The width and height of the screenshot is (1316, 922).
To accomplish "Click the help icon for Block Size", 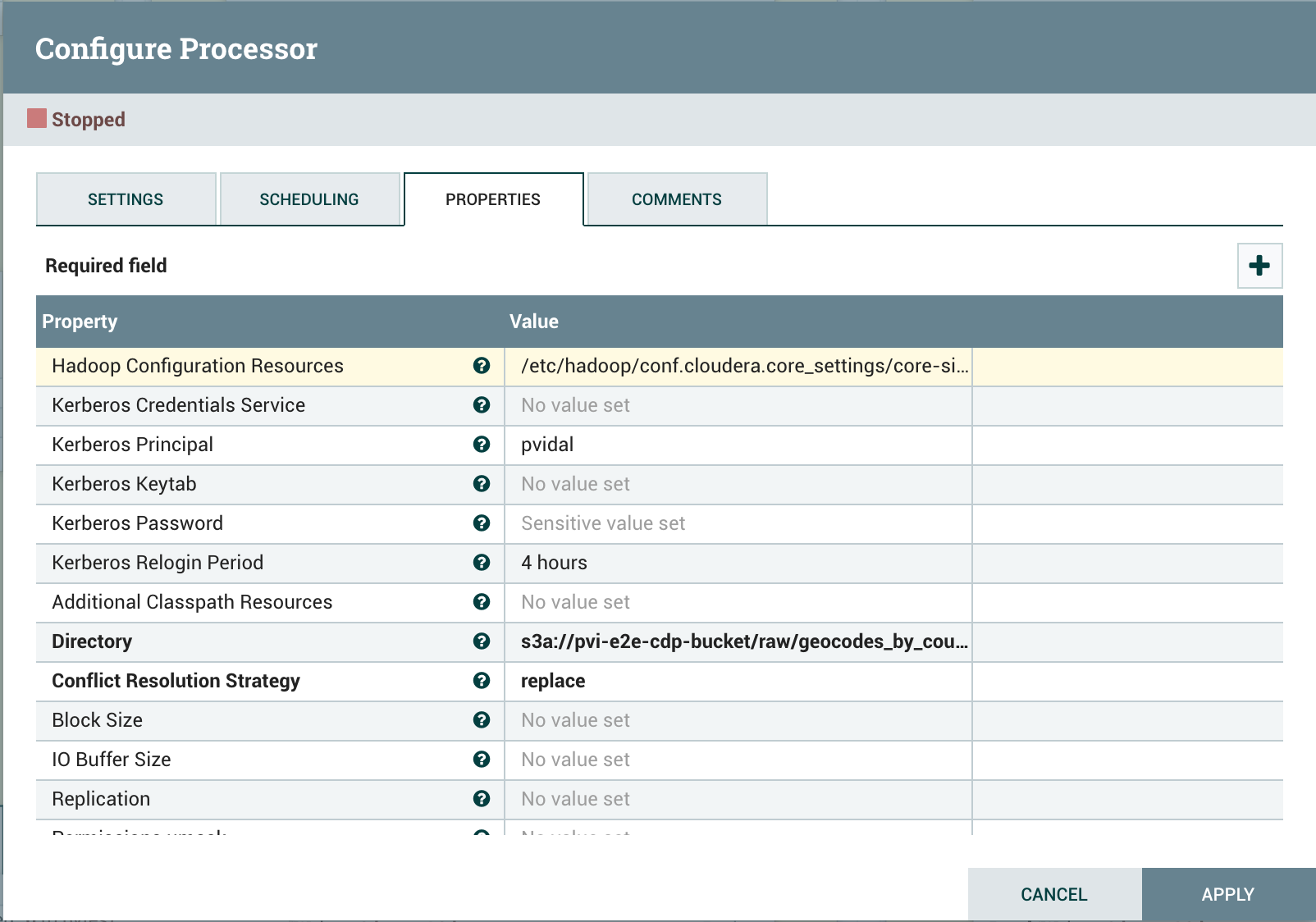I will 481,720.
